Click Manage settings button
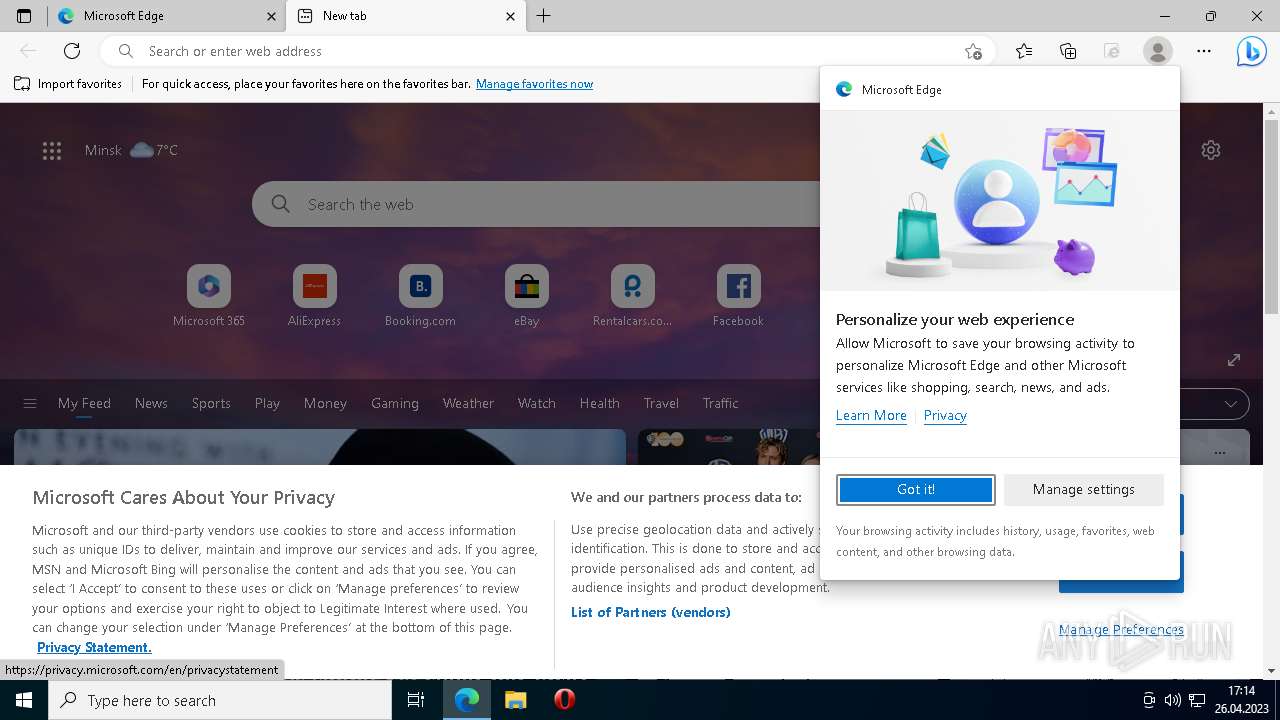 1084,489
